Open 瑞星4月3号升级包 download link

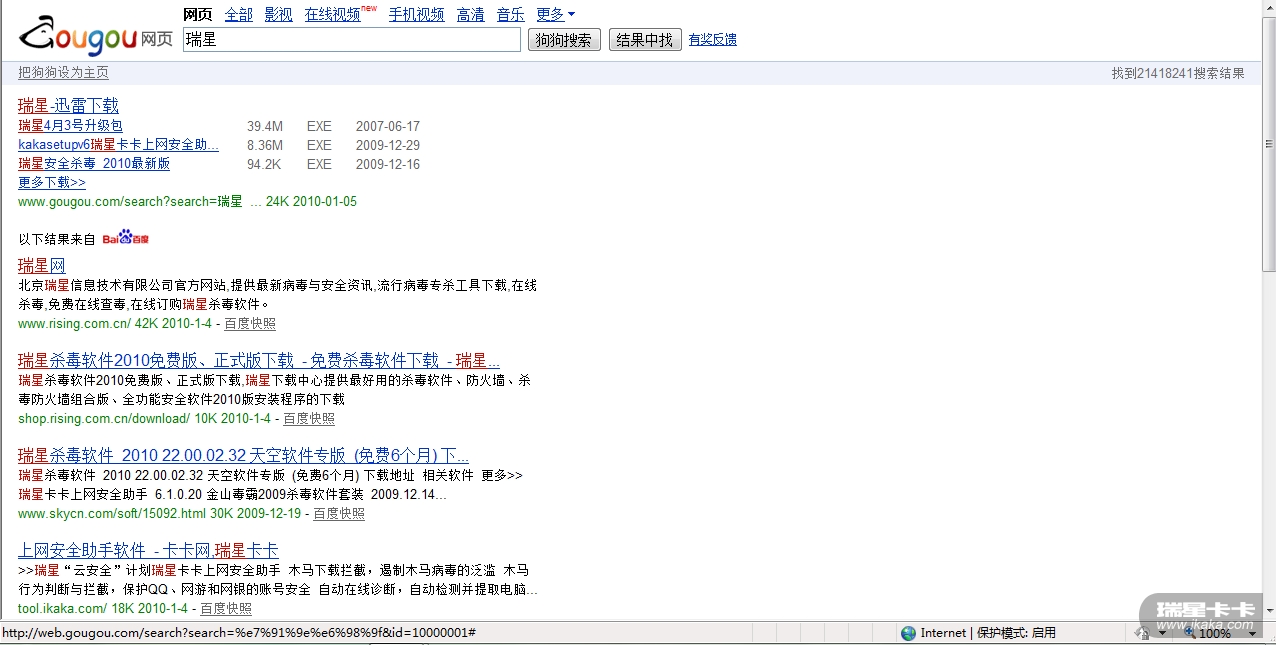point(70,126)
